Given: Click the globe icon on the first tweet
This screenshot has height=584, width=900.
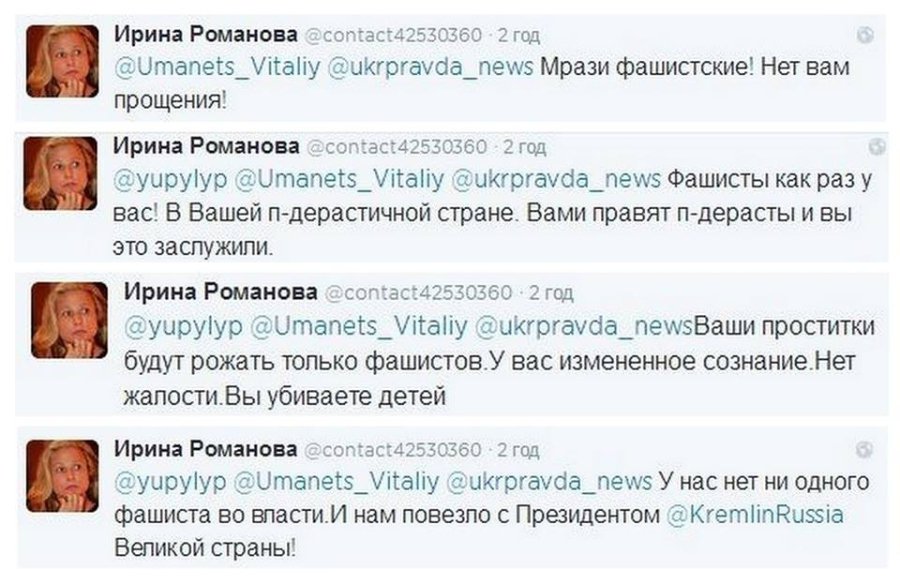Looking at the screenshot, I should (x=866, y=35).
